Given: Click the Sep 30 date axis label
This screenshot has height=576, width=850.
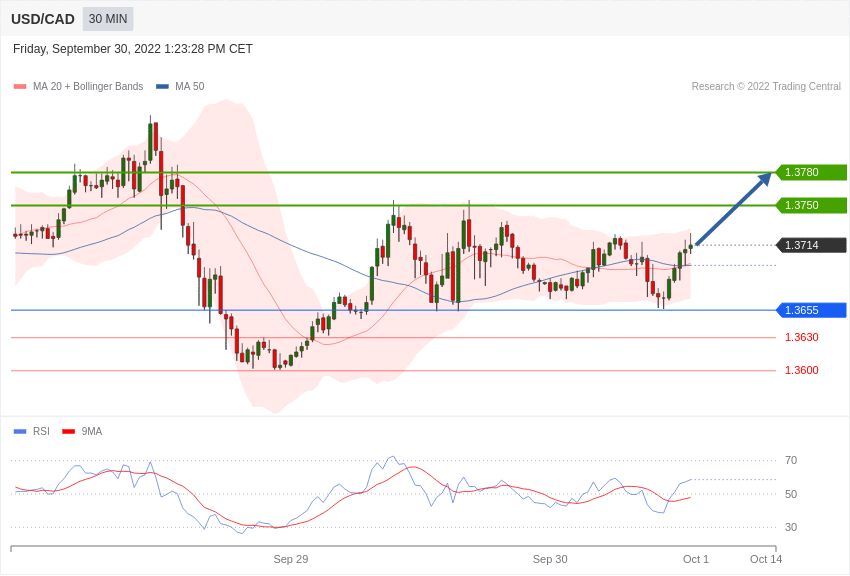Looking at the screenshot, I should pos(550,559).
